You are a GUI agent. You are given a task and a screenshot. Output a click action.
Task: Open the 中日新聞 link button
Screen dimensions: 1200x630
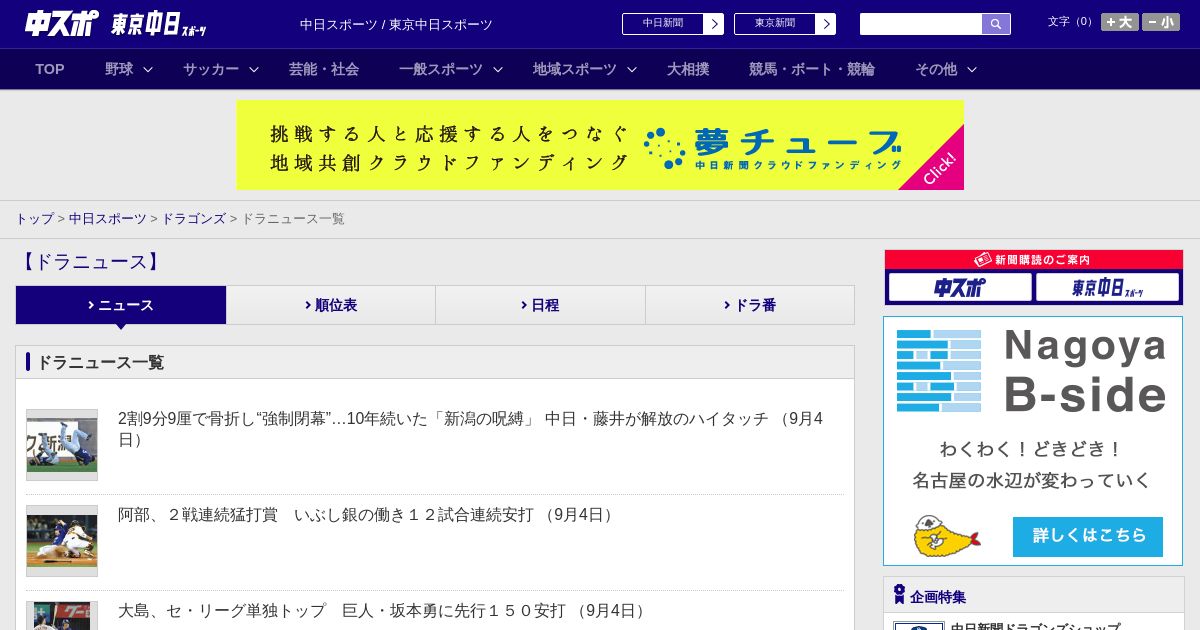click(673, 24)
